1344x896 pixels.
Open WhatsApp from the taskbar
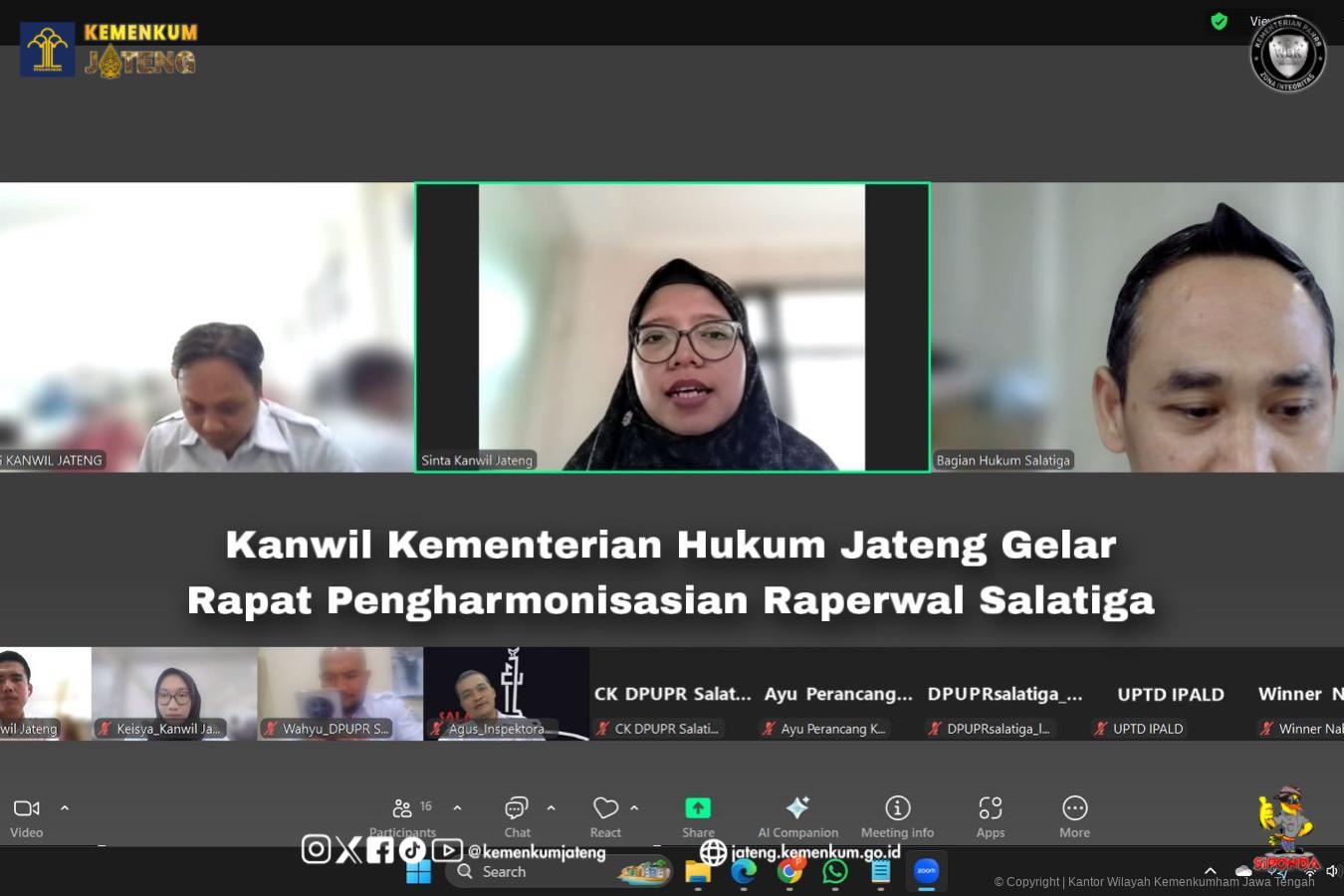(834, 872)
